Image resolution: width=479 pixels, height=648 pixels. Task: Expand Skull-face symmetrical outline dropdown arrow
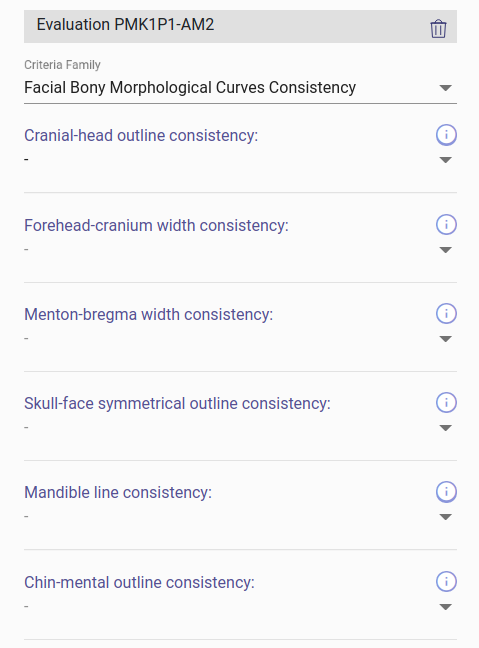[x=446, y=428]
